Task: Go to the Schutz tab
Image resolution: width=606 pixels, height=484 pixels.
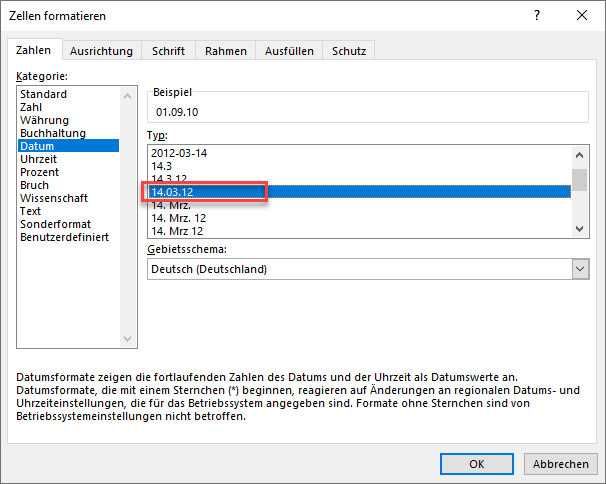Action: 349,51
